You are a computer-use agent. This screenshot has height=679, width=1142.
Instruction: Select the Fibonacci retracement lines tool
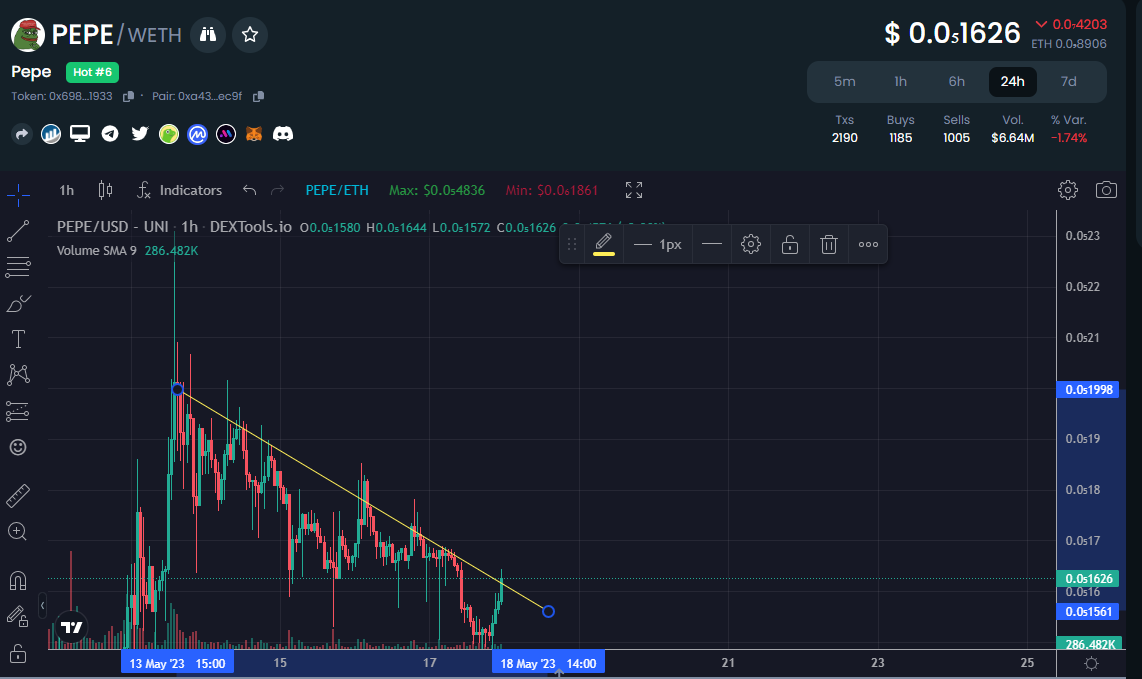pyautogui.click(x=18, y=267)
